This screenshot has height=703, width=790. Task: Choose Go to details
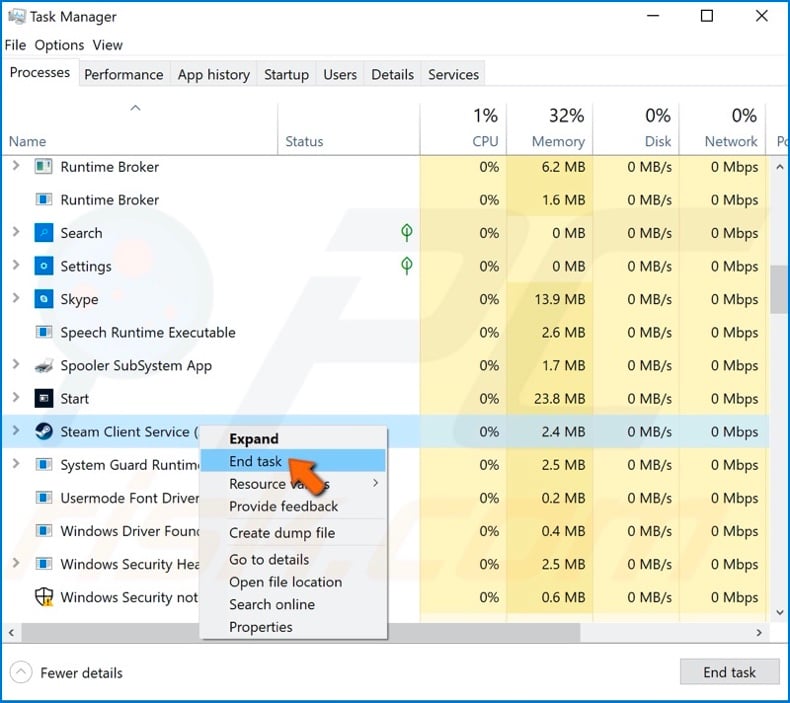[293, 559]
